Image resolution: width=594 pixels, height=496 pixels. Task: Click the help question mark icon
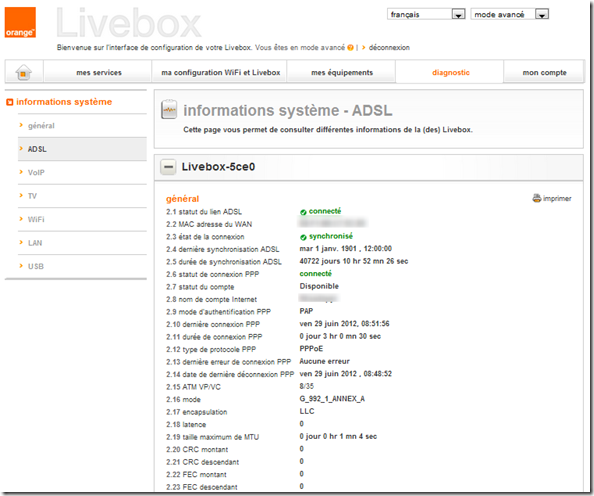[350, 48]
